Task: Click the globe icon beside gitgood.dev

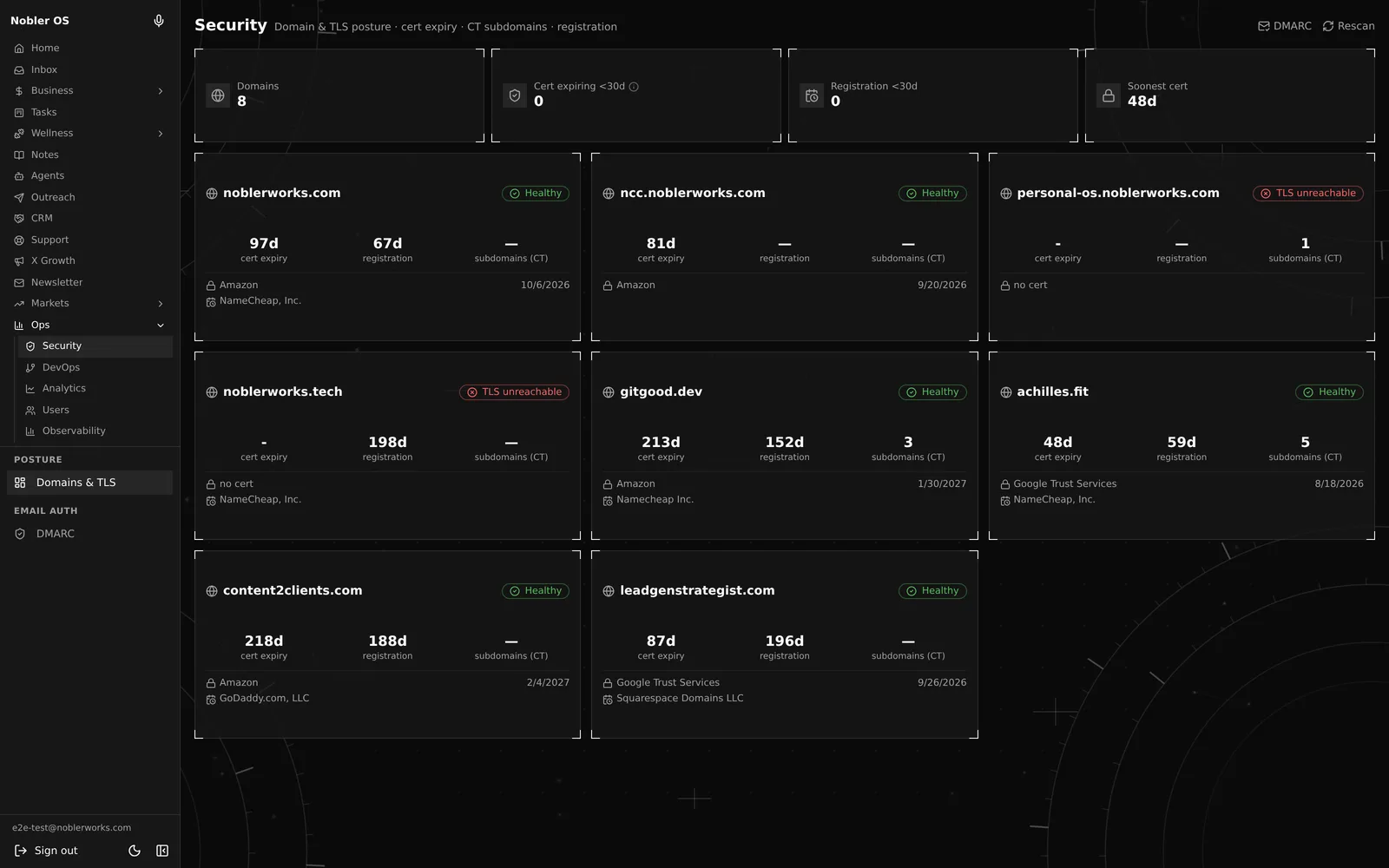Action: [609, 392]
